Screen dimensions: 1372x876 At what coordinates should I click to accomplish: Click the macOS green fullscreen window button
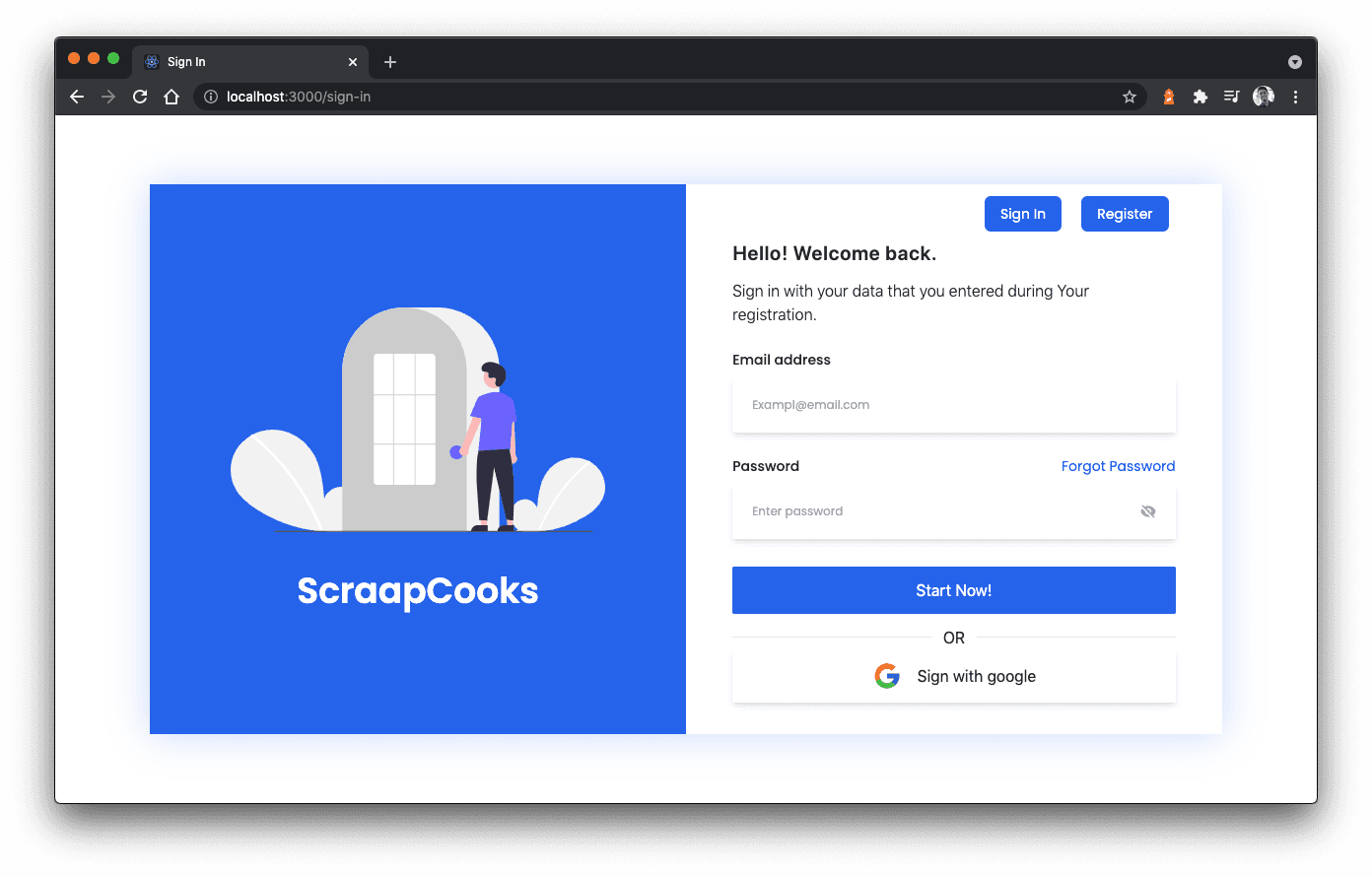point(113,59)
